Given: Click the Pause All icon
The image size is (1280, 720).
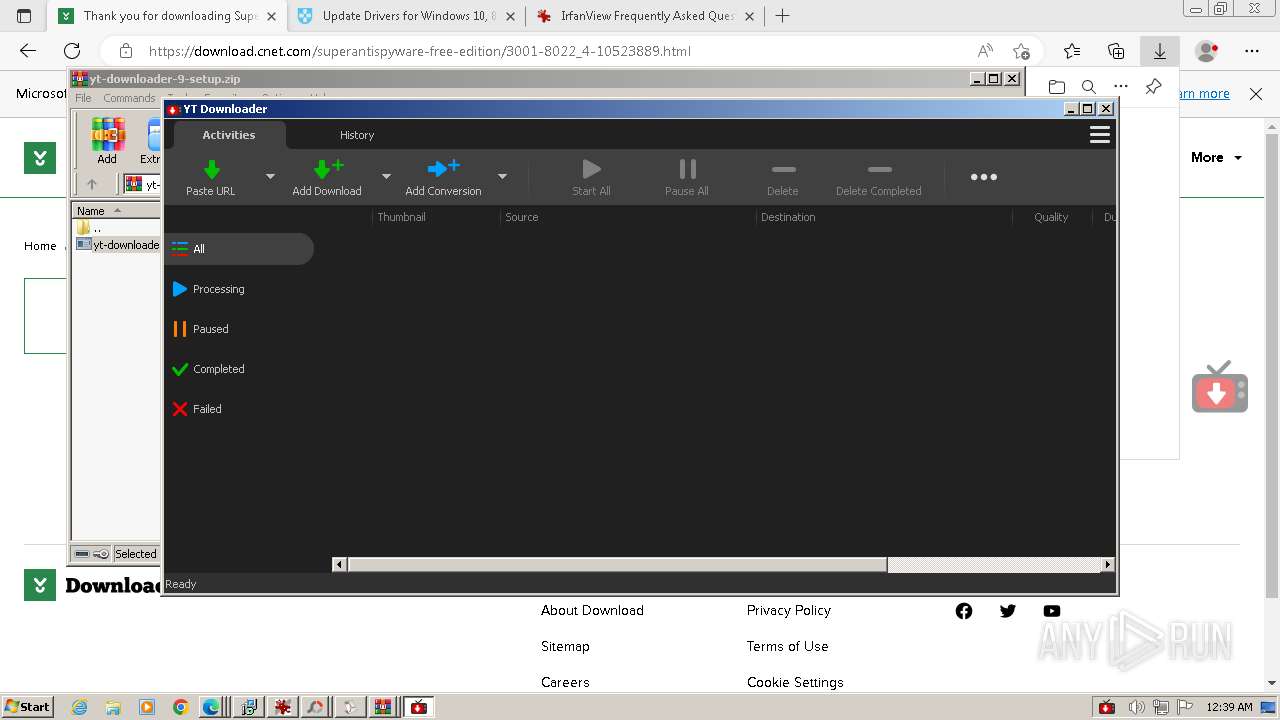Looking at the screenshot, I should click(687, 169).
